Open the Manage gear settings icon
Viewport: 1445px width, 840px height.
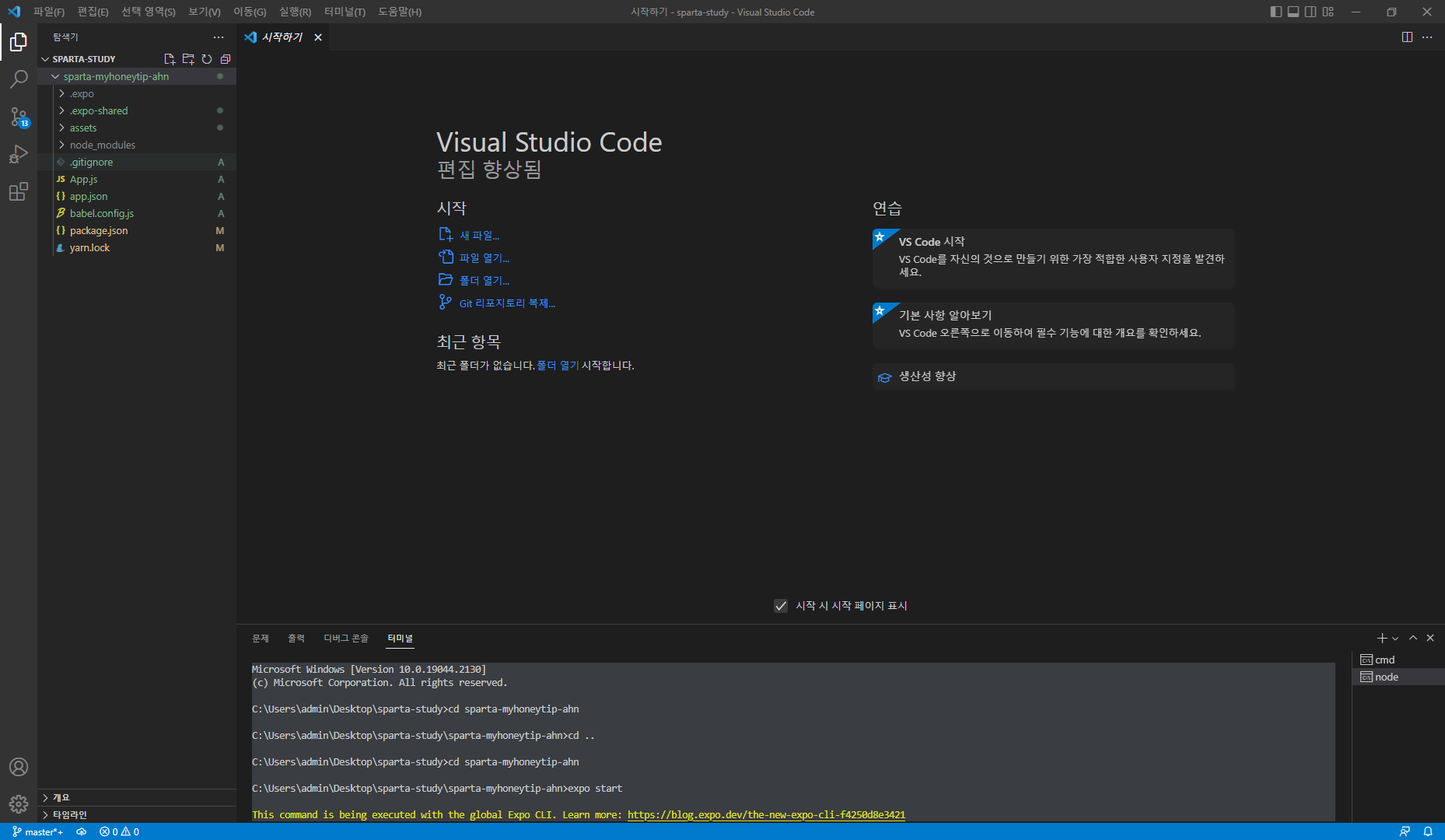(x=19, y=804)
